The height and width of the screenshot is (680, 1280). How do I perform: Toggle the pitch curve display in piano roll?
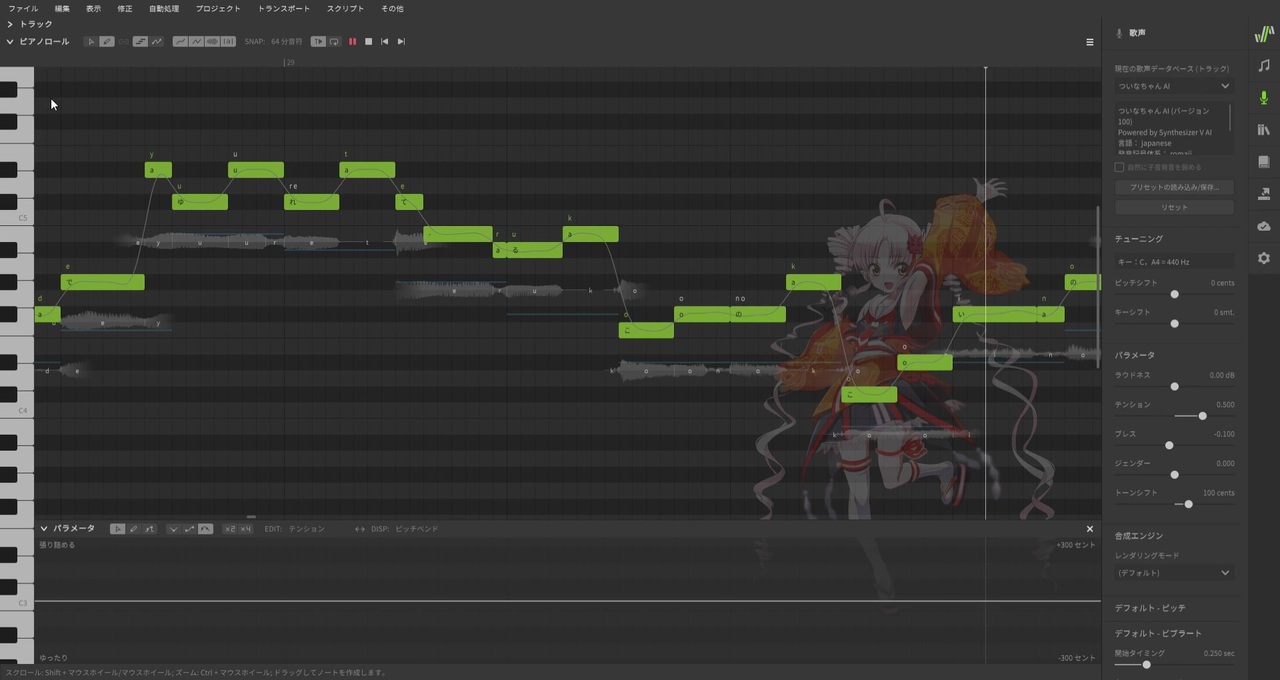tap(180, 42)
